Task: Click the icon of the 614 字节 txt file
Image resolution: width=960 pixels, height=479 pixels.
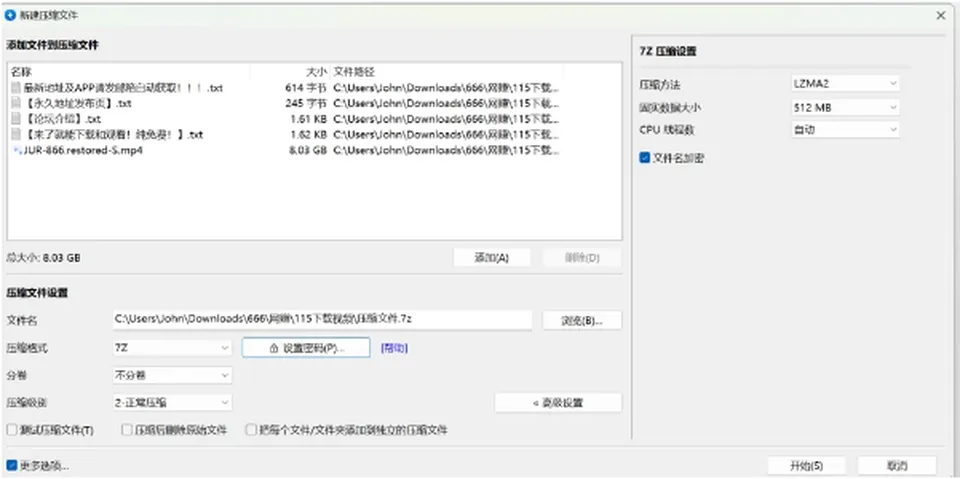Action: coord(17,88)
